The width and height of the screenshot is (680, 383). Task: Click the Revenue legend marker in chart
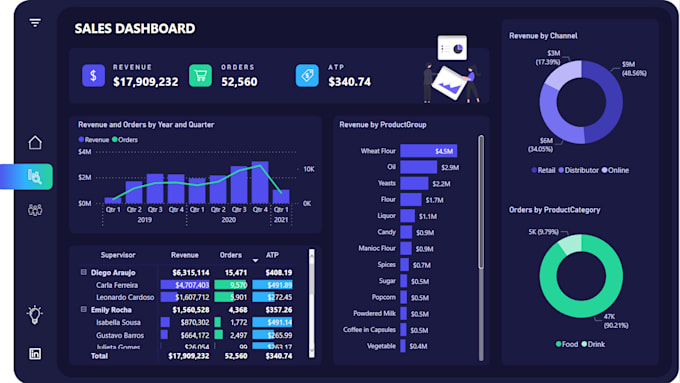[81, 140]
